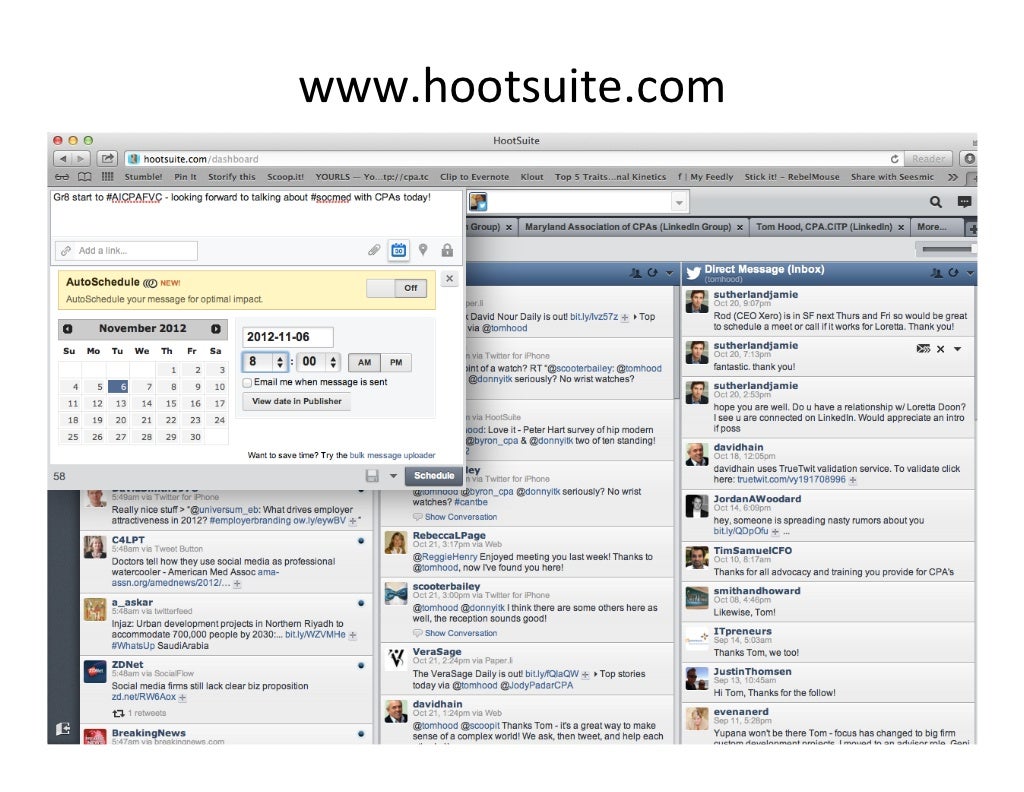Screen dimensions: 1024x792
Task: Close the AutoSchedule scheduling panel
Action: click(x=449, y=279)
